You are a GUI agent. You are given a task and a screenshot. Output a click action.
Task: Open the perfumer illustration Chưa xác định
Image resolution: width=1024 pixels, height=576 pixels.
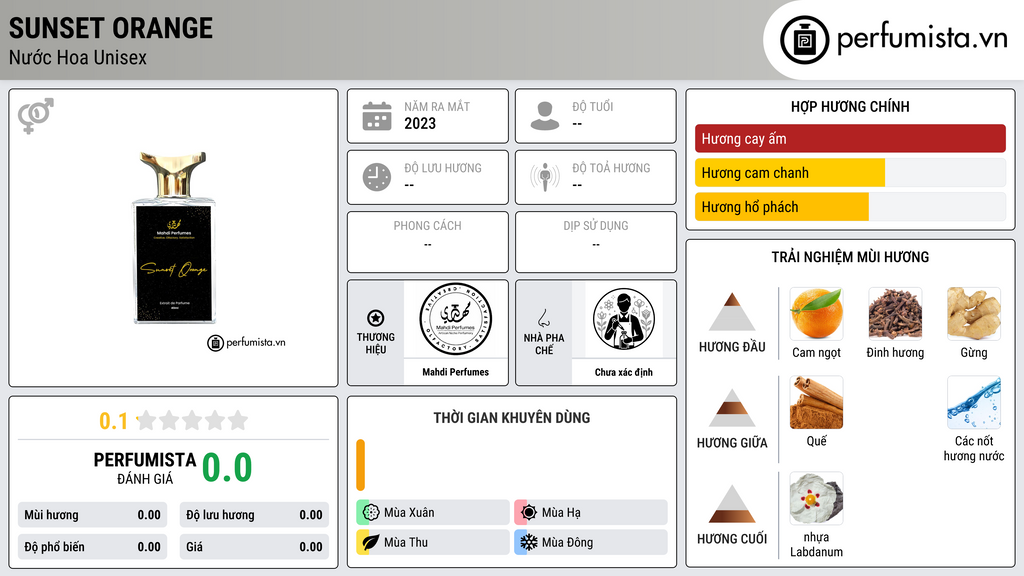pyautogui.click(x=624, y=319)
